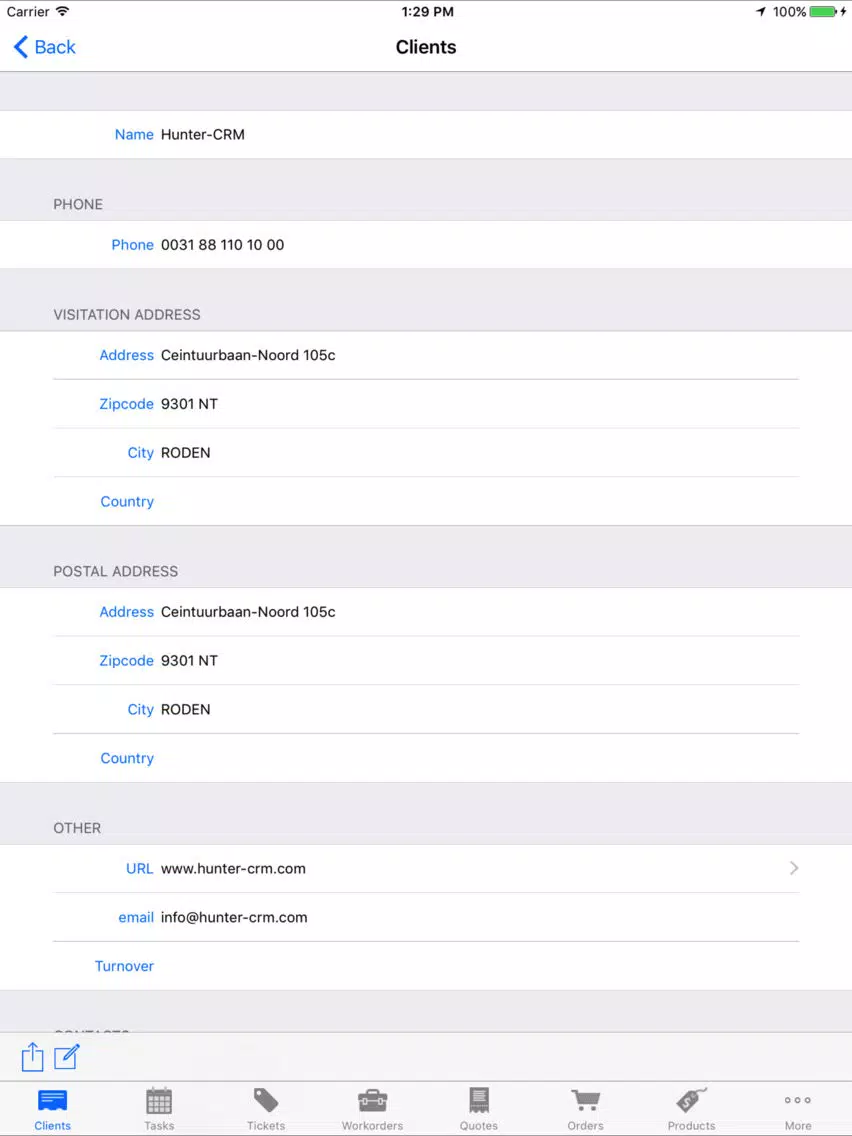The width and height of the screenshot is (852, 1136).
Task: Tap the postal Zipcode 9301 NT
Action: 189,661
